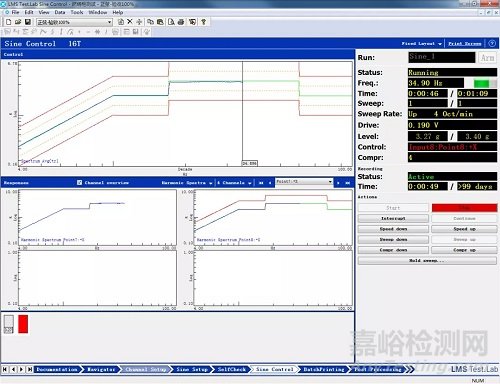Click the Print toolbar icon
Image resolution: width=500 pixels, height=384 pixels.
[x=181, y=22]
